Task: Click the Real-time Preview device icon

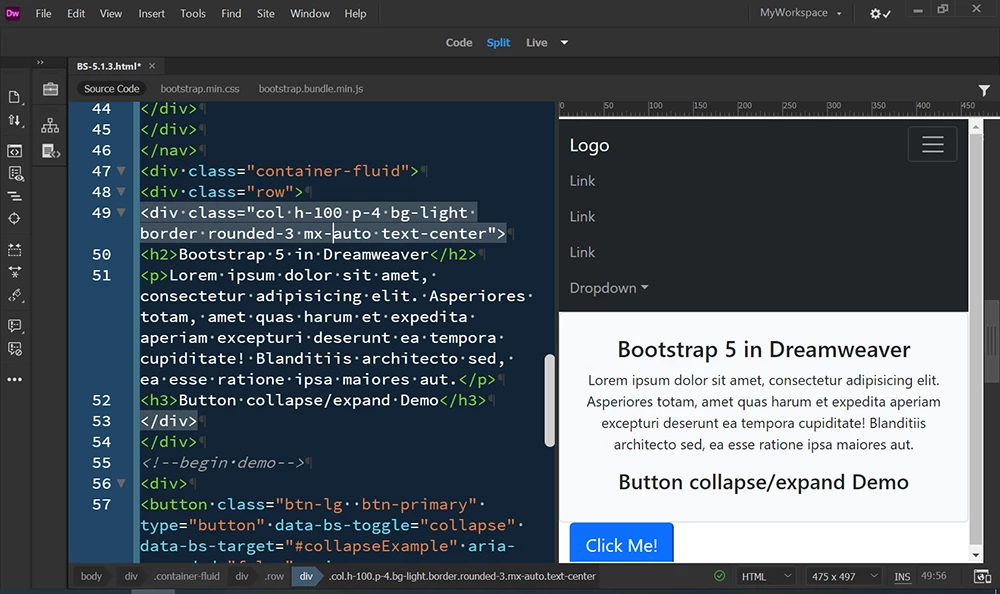Action: (982, 577)
